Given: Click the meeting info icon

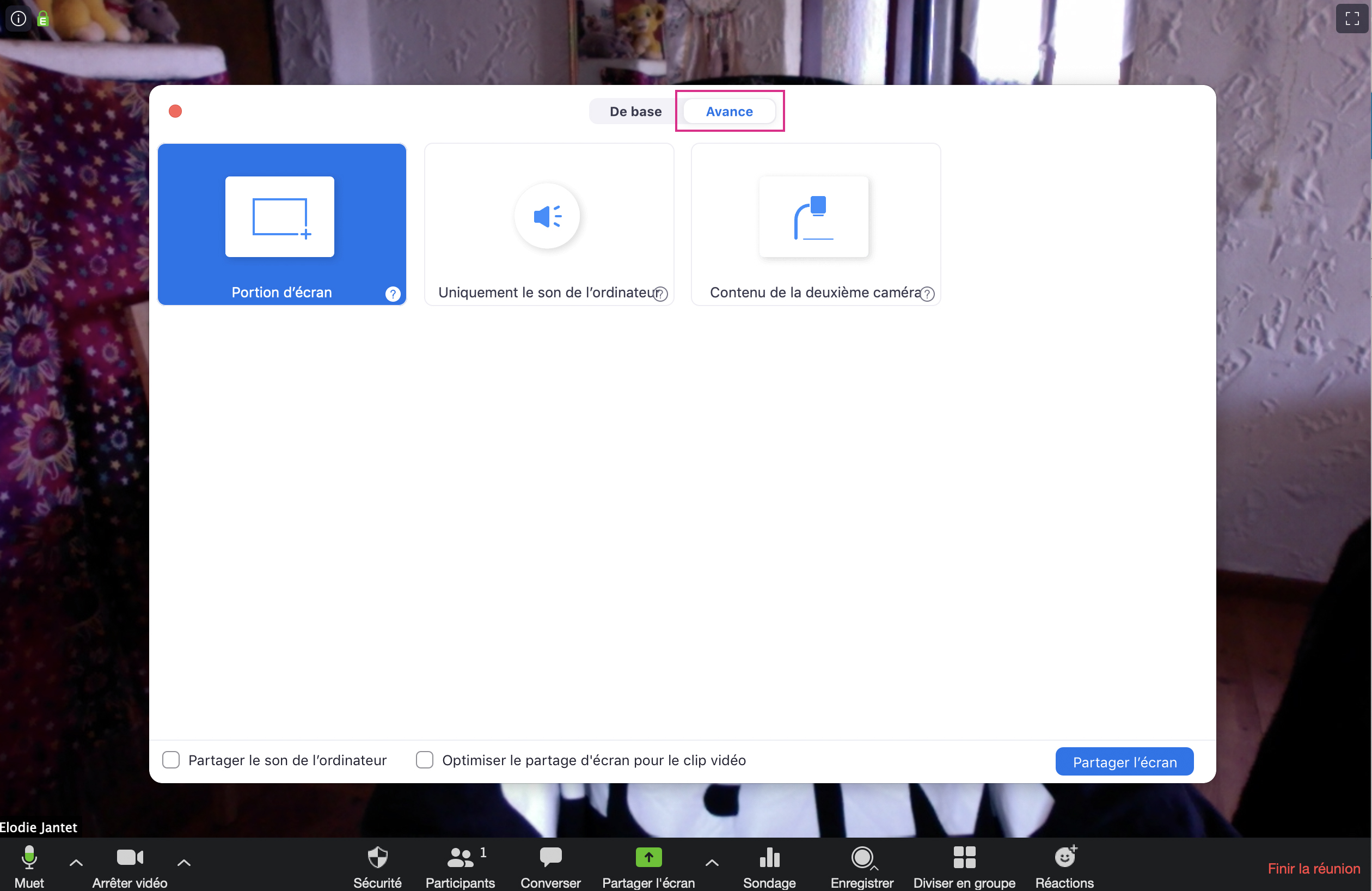Looking at the screenshot, I should tap(19, 19).
